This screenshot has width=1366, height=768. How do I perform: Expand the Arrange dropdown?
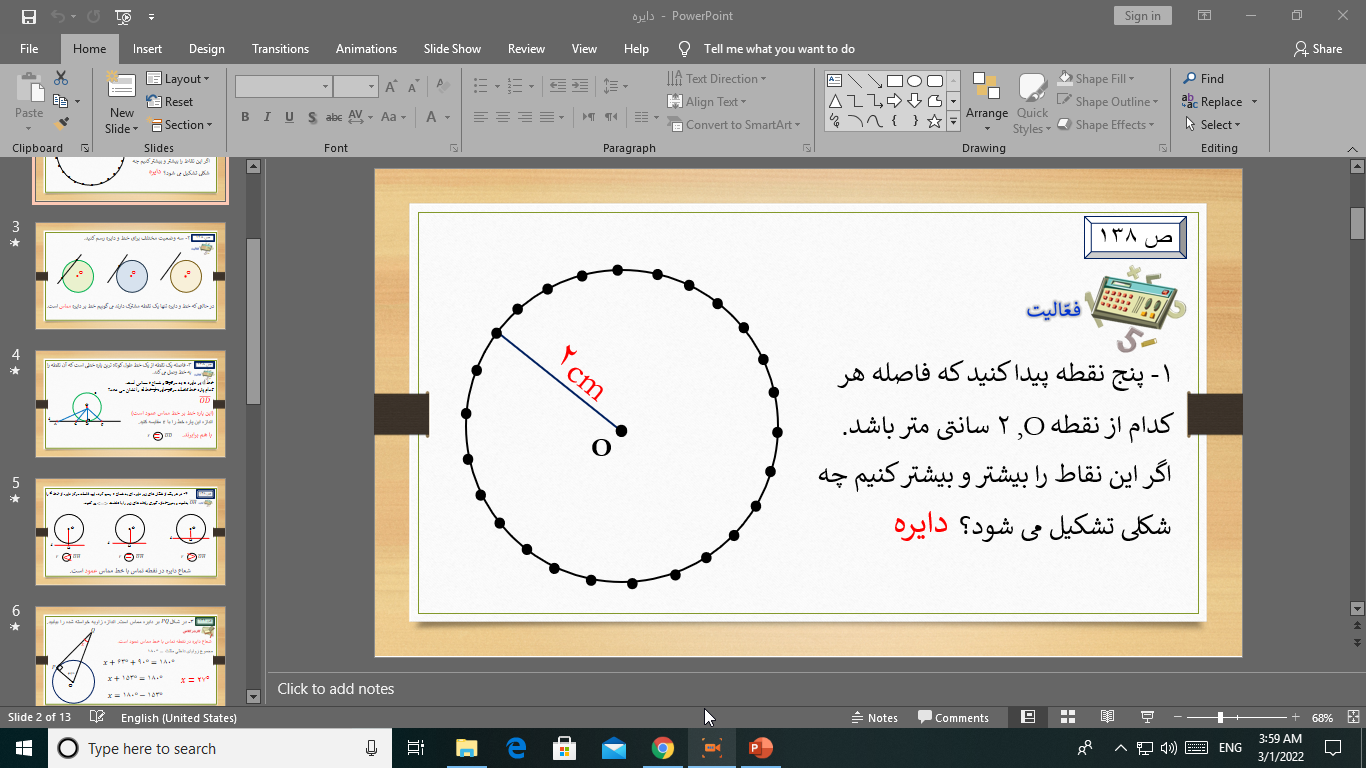coord(987,100)
